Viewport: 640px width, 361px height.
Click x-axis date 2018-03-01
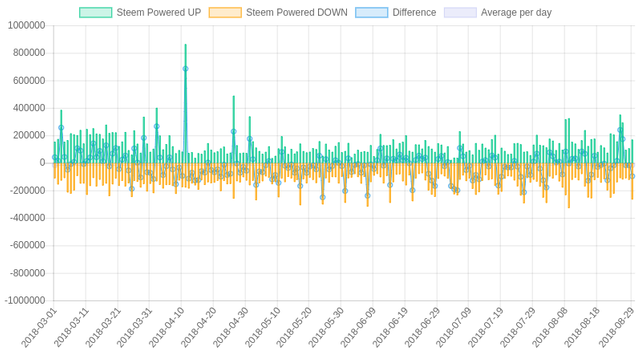click(x=38, y=328)
